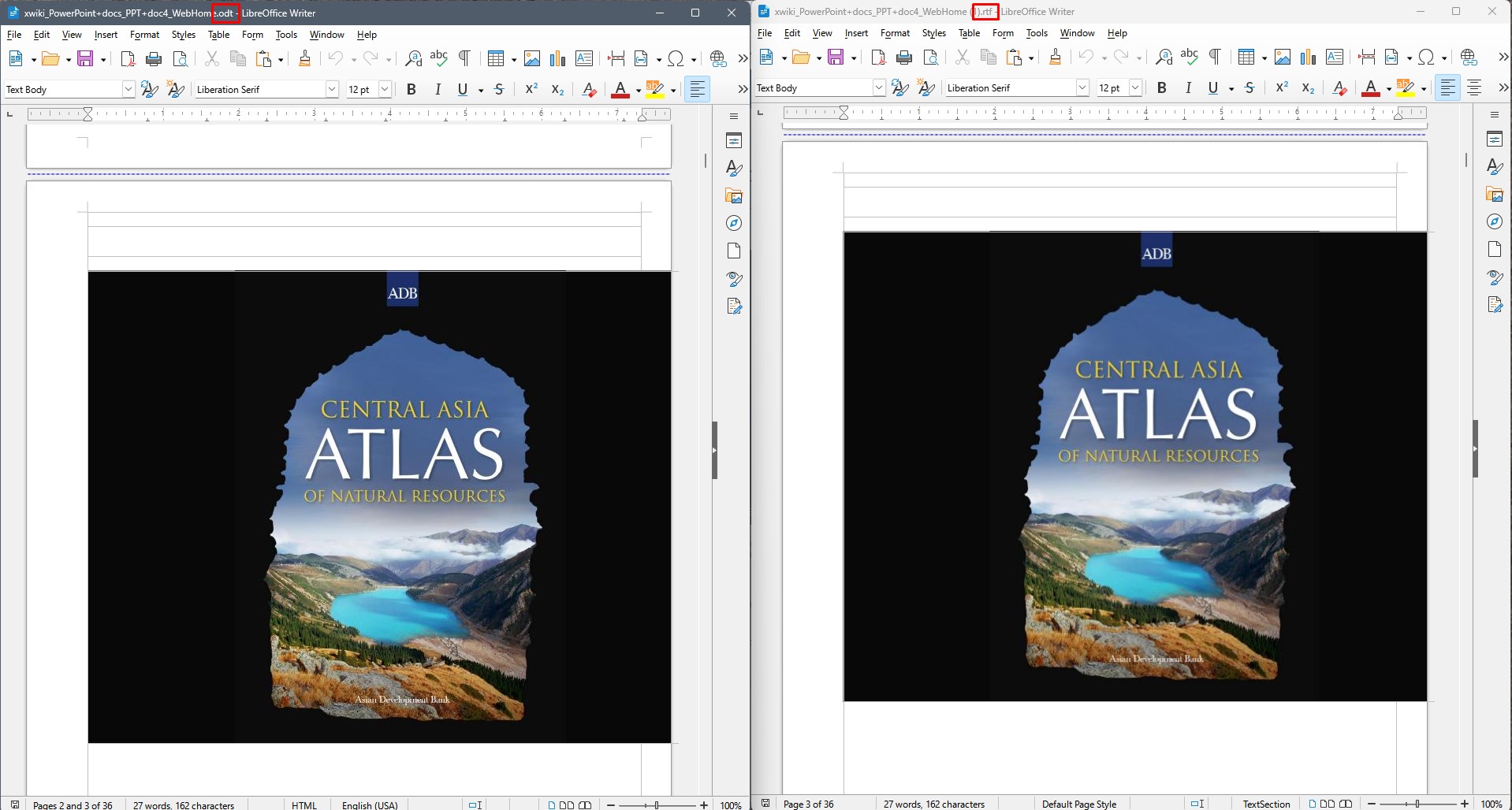
Task: Toggle Strikethrough in left window
Action: (499, 90)
